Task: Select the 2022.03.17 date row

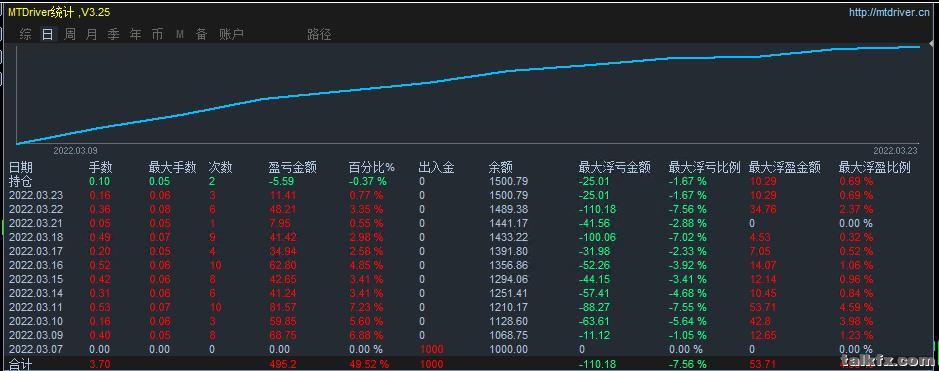Action: (36, 251)
